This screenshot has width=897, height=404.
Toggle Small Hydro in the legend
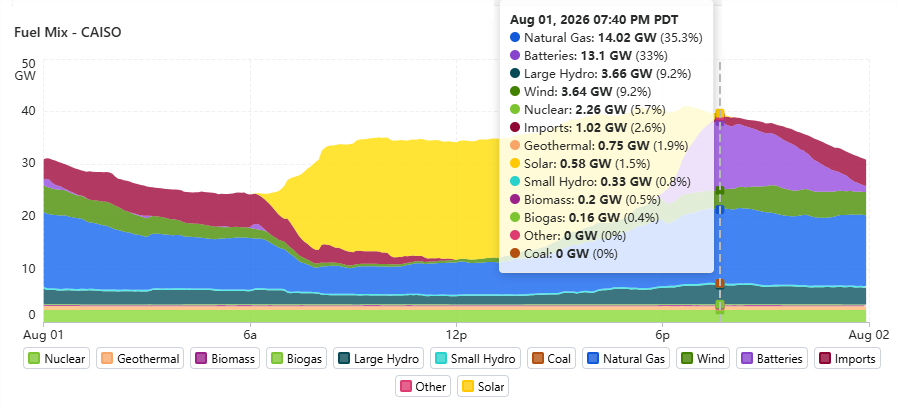(475, 359)
